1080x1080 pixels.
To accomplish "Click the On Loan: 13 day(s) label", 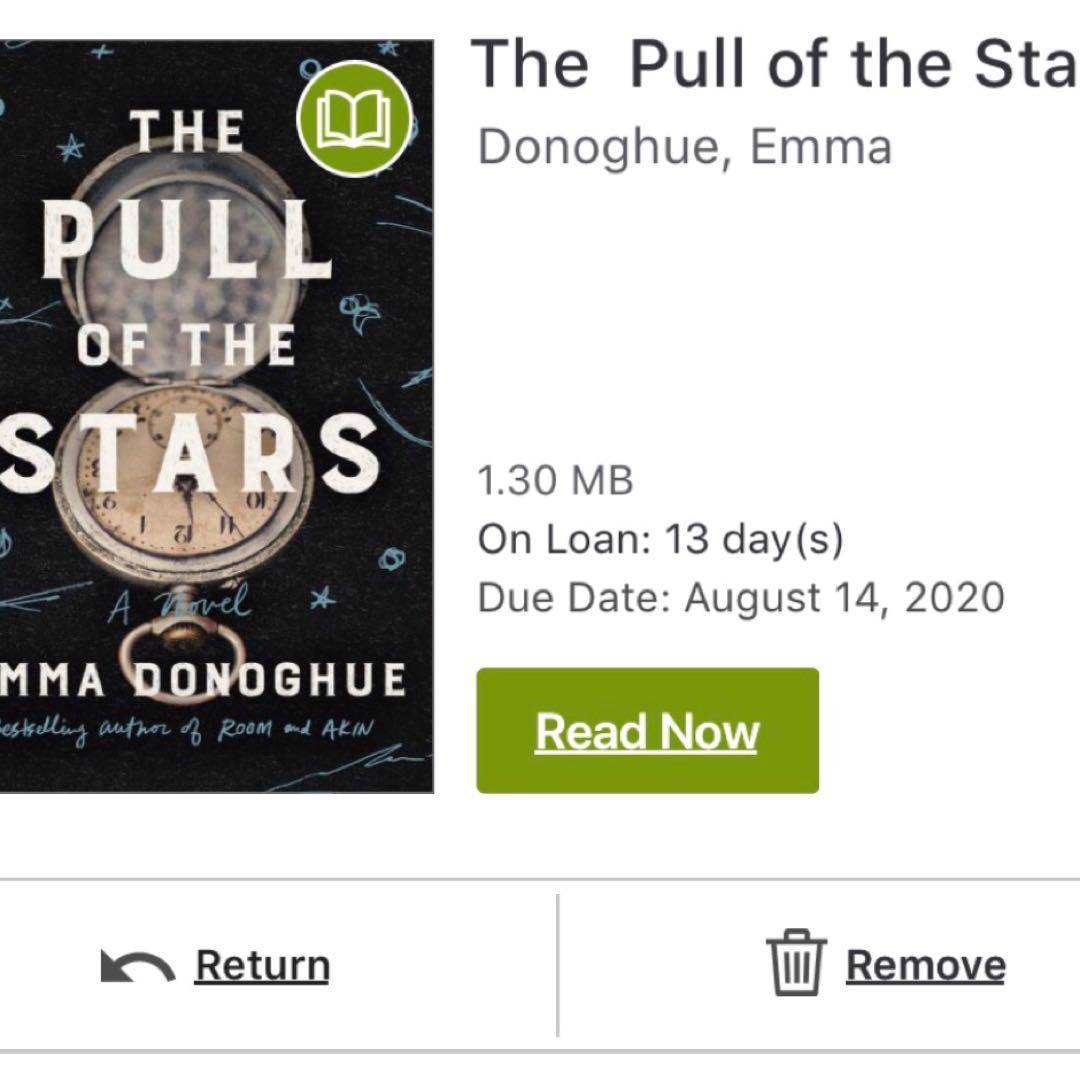I will [x=660, y=540].
